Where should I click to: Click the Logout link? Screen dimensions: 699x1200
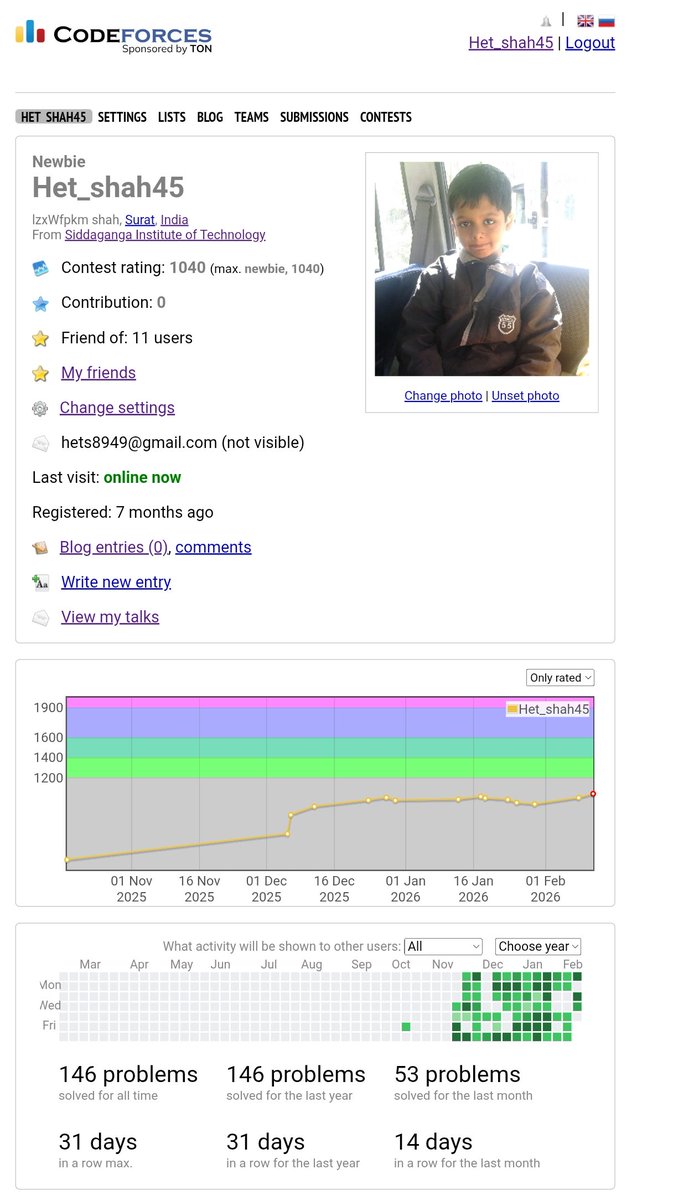(x=590, y=43)
